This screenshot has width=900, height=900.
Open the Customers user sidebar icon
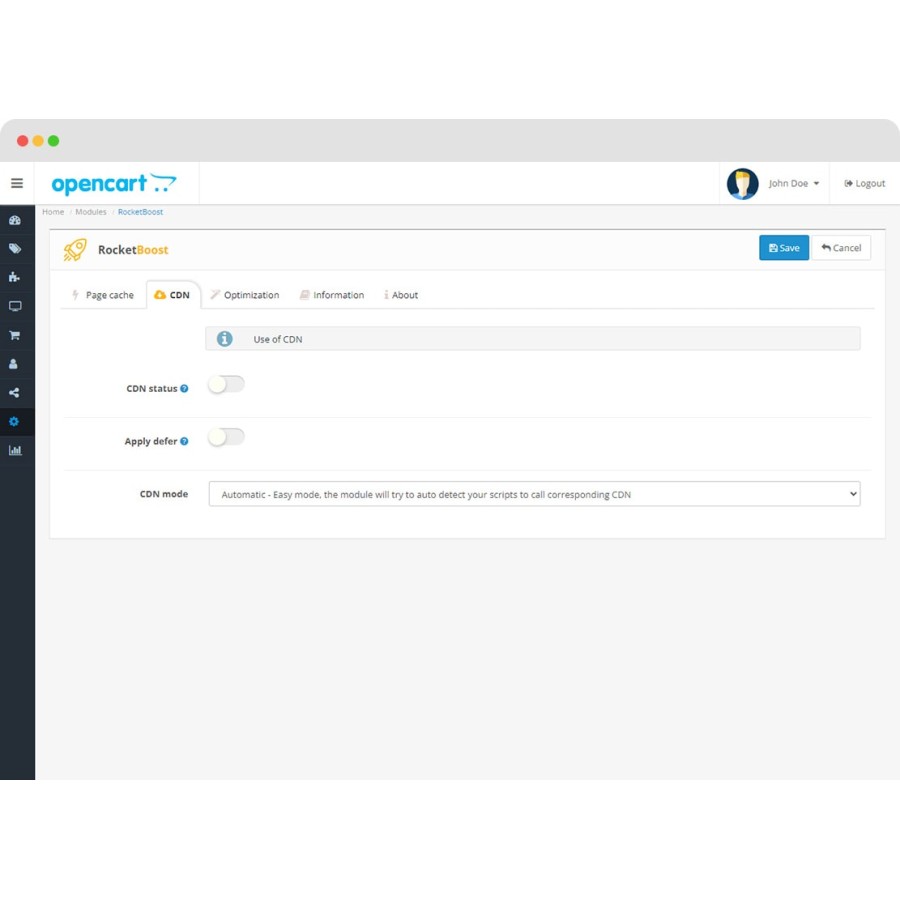pyautogui.click(x=14, y=364)
